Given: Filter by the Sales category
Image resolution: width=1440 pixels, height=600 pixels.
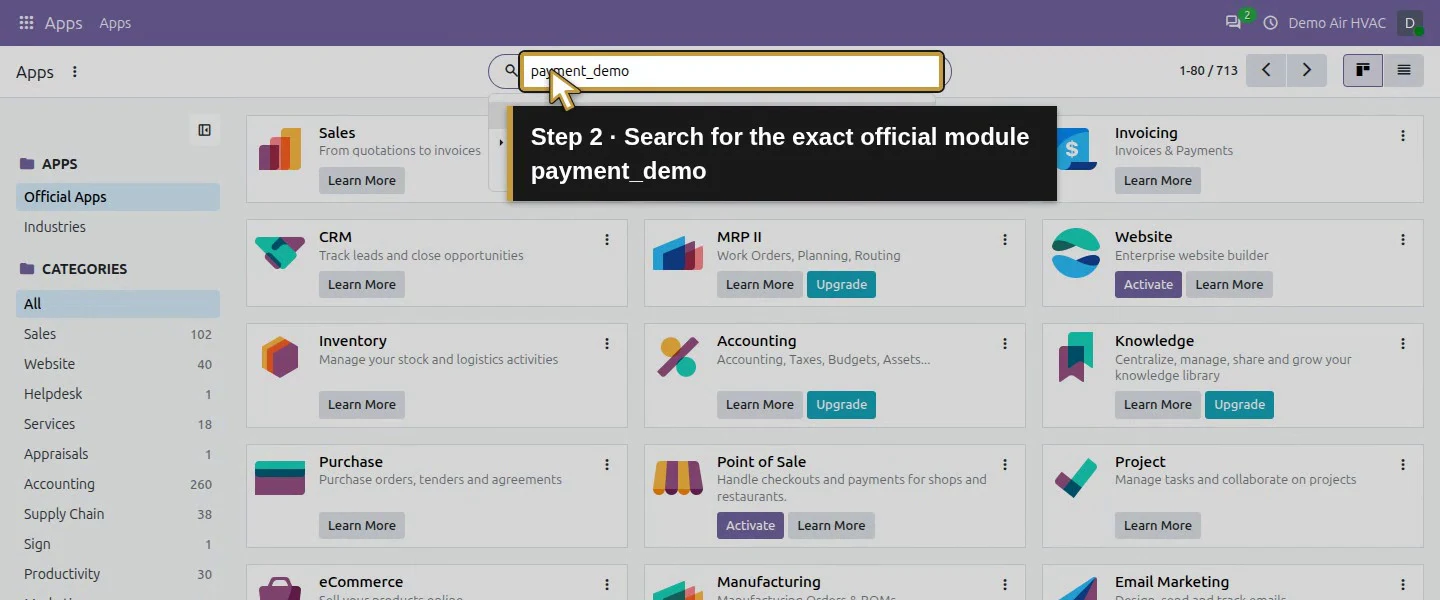Looking at the screenshot, I should tap(118, 334).
